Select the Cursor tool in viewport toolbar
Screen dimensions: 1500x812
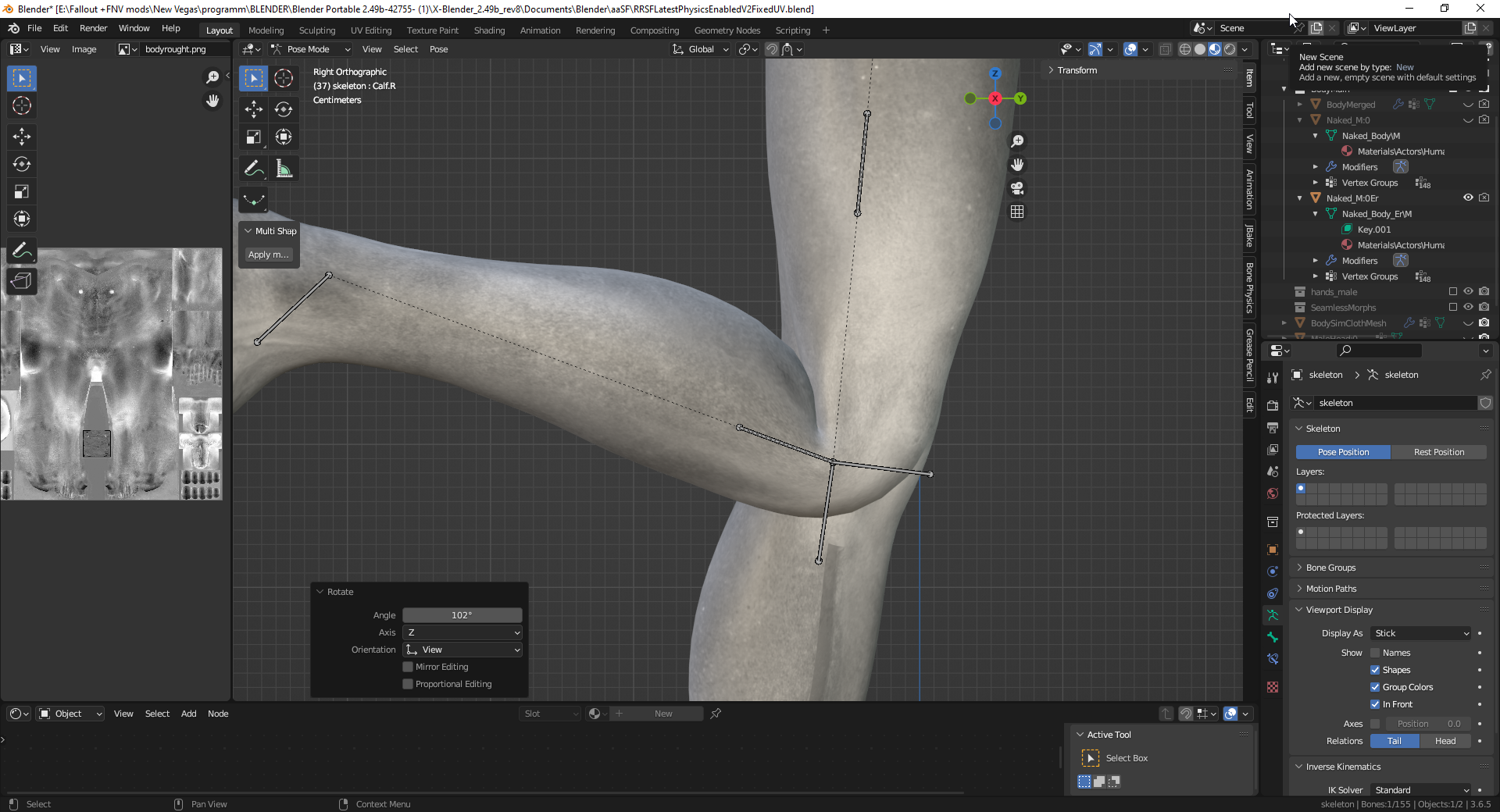coord(284,78)
